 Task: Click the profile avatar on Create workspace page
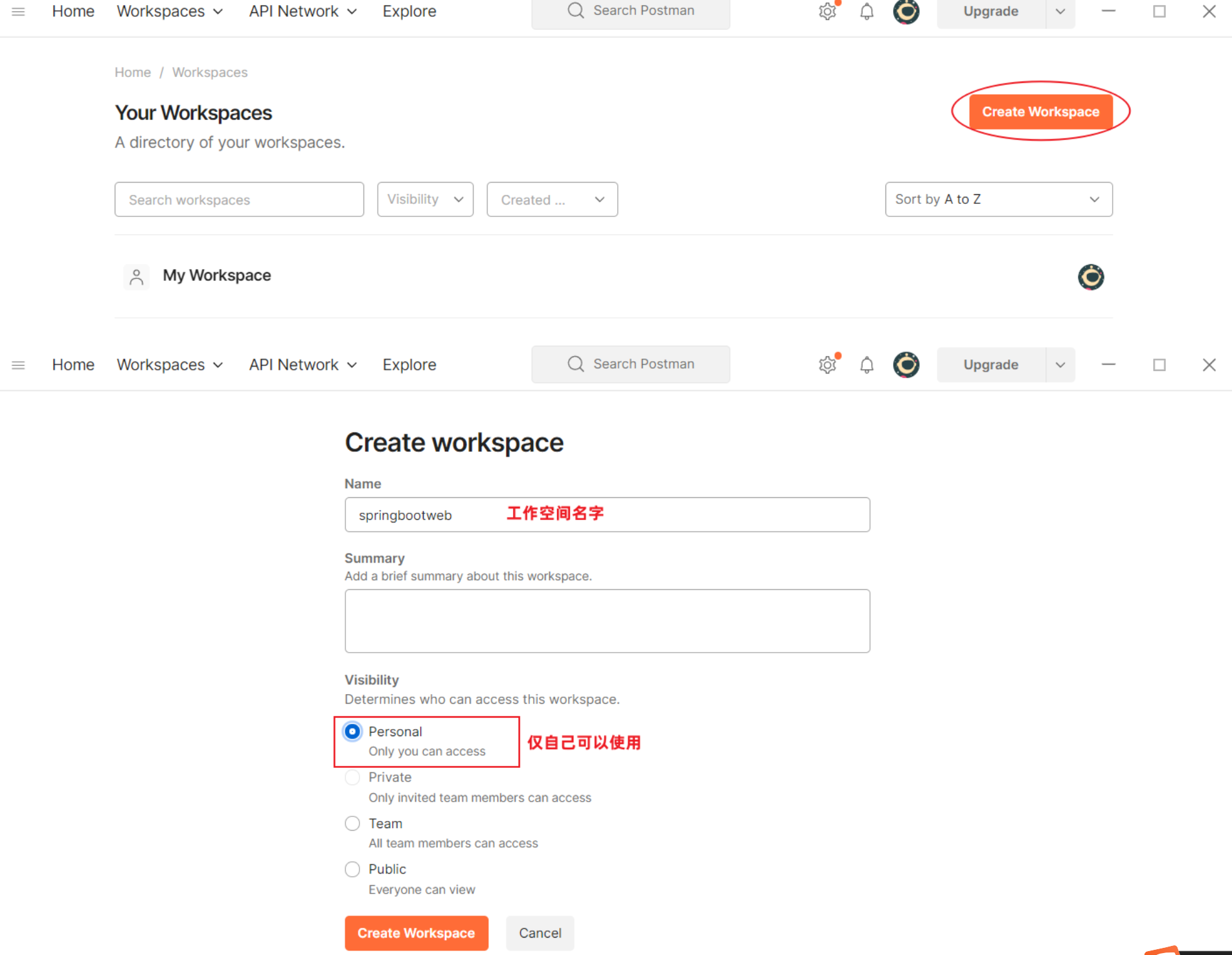906,365
